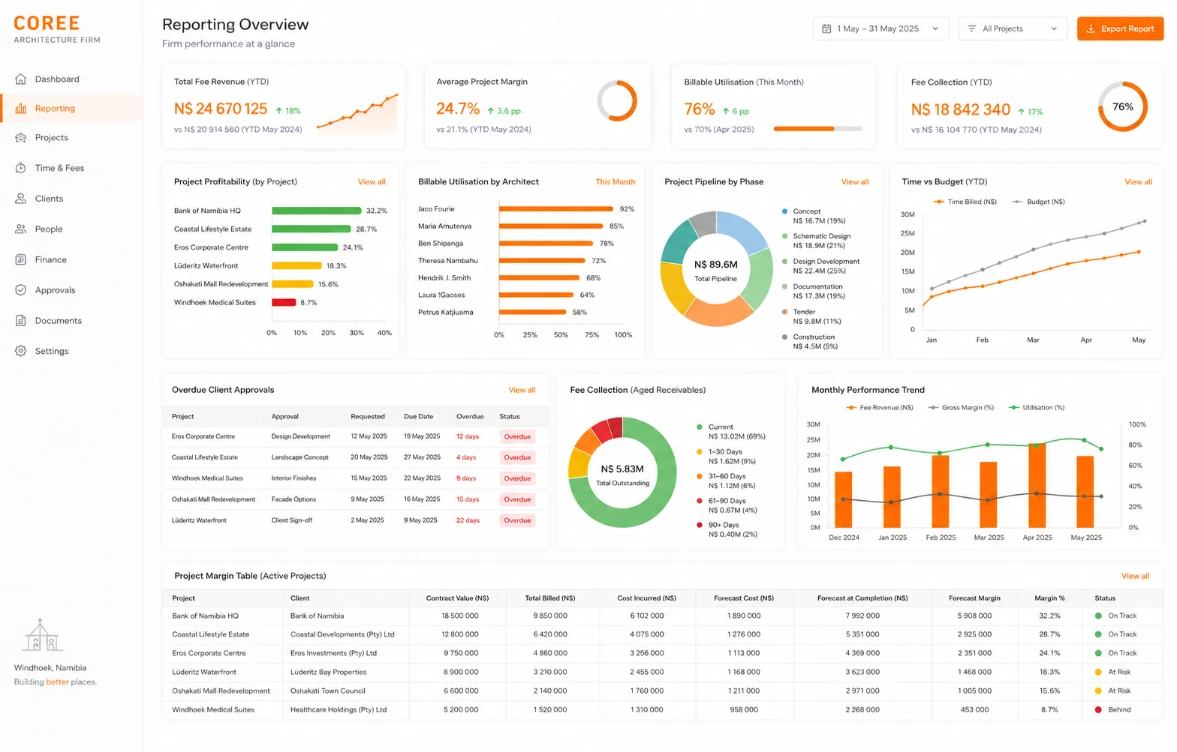Screen dimensions: 1177x752
Task: Click the Finance icon in sidebar
Action: point(21,260)
